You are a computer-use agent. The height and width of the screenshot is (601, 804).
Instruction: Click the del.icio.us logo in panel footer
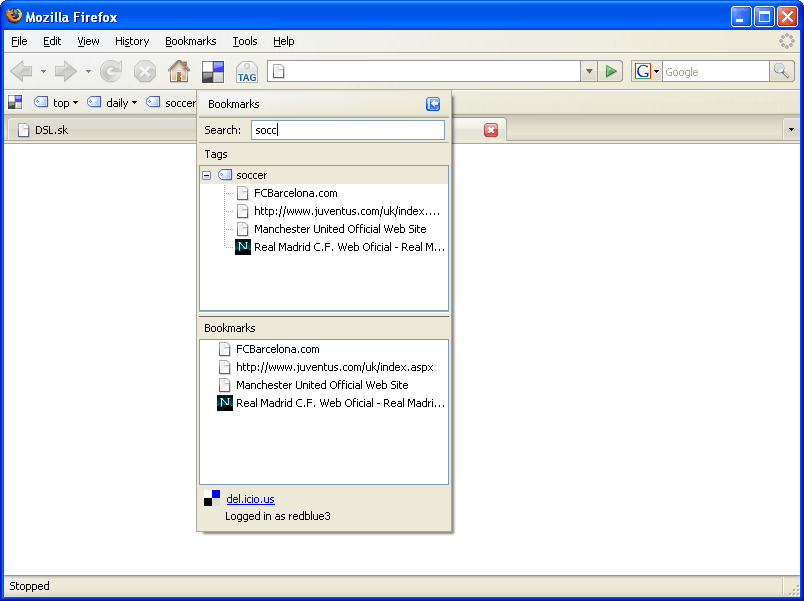pos(212,498)
